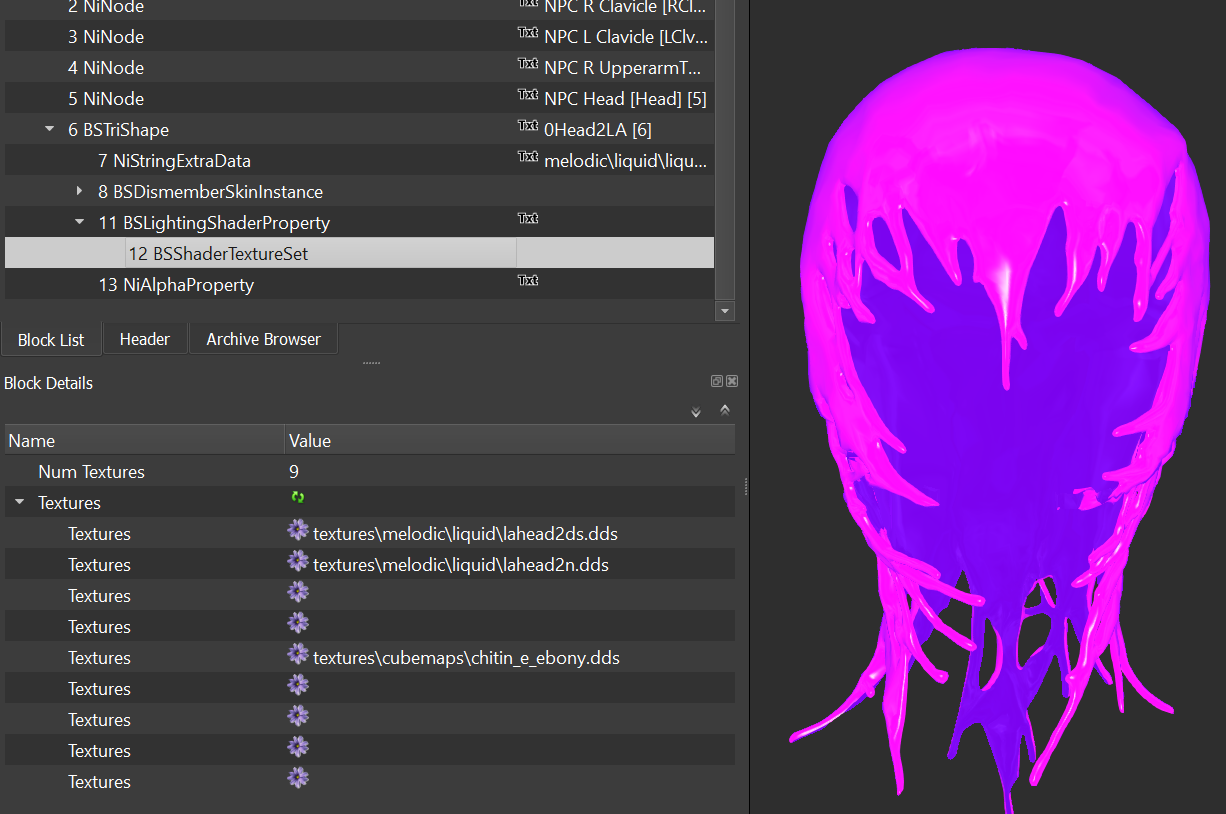Click the Txt icon on the NiAlphaProperty row
The height and width of the screenshot is (814, 1226).
click(527, 281)
